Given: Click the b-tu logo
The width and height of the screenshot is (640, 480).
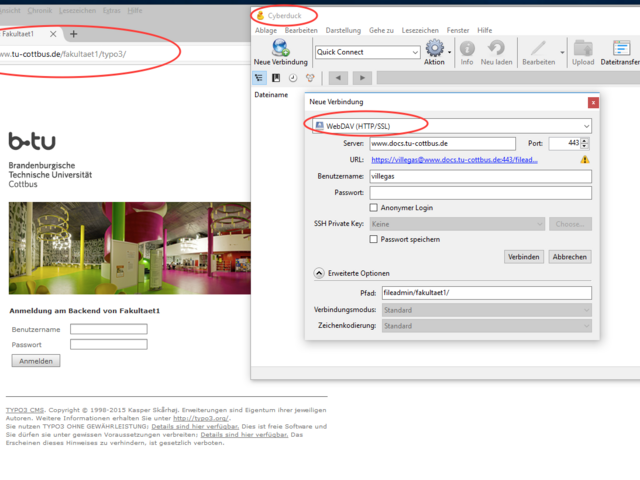Looking at the screenshot, I should tap(32, 141).
